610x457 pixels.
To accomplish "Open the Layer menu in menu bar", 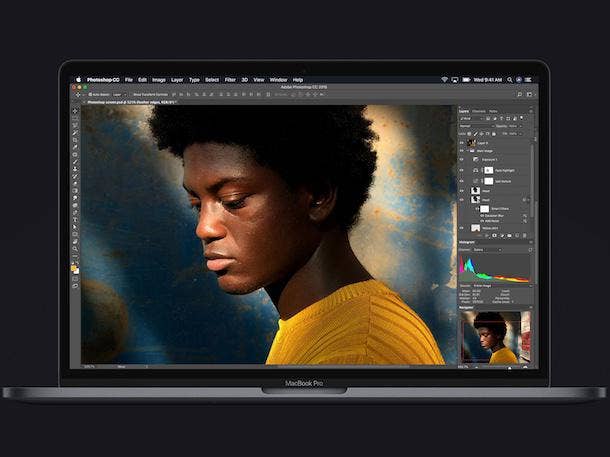I will point(177,79).
